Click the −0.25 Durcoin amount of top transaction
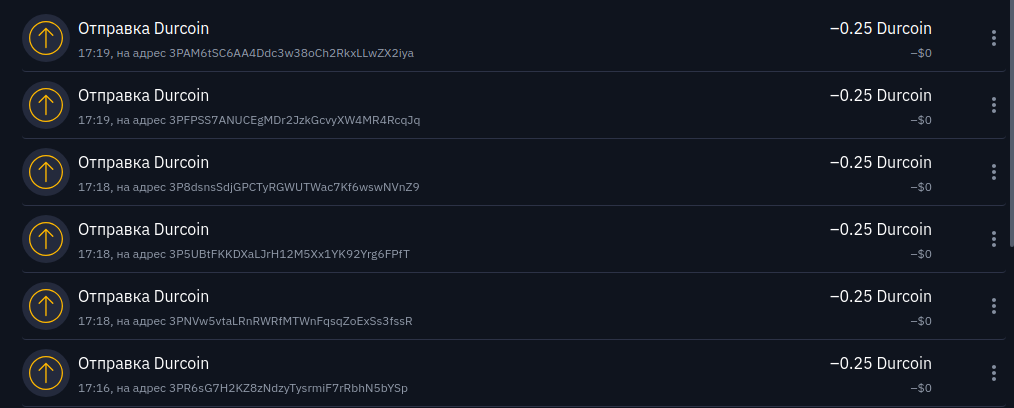This screenshot has height=408, width=1014. click(x=881, y=28)
